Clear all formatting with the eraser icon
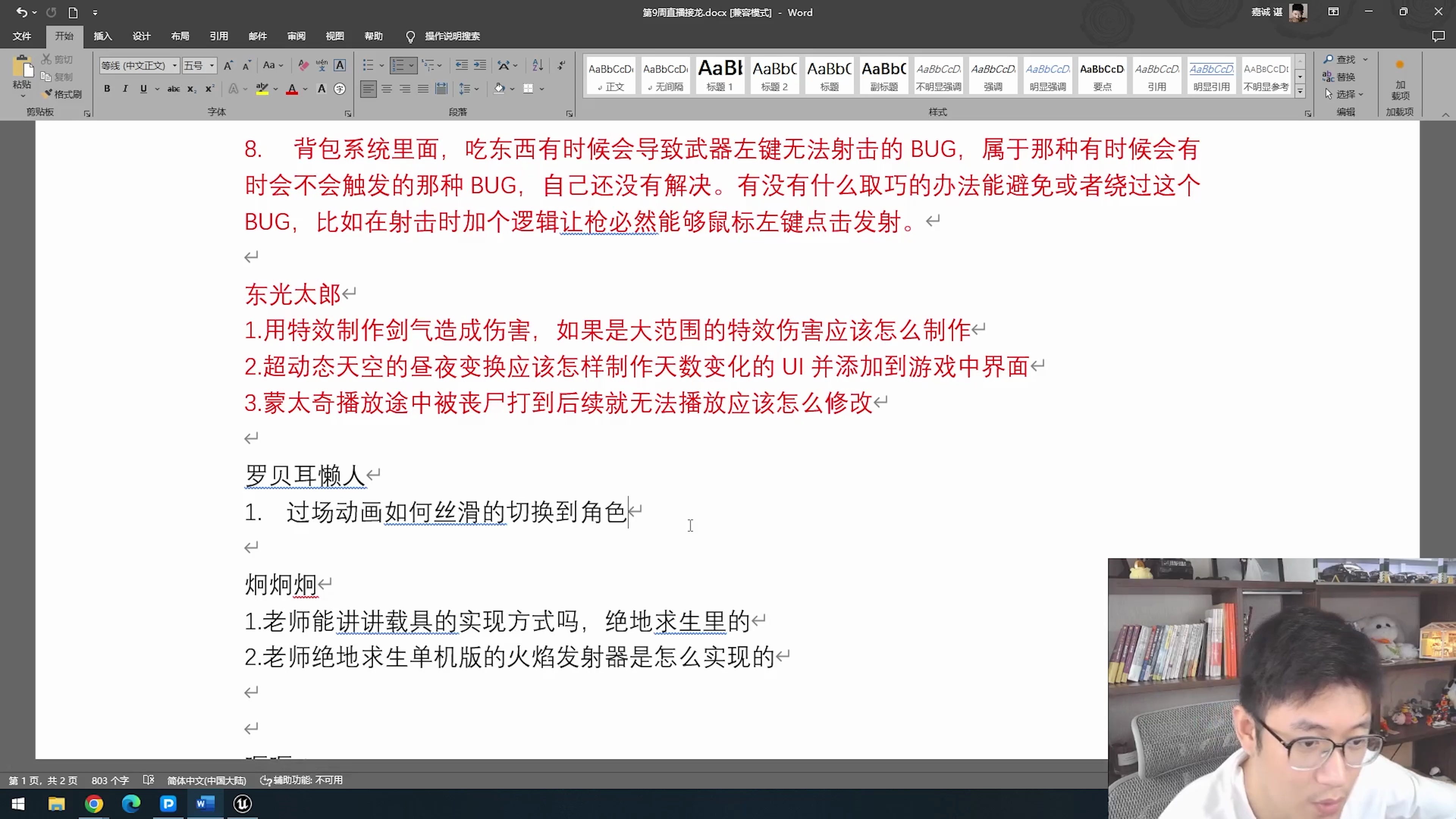 [303, 65]
